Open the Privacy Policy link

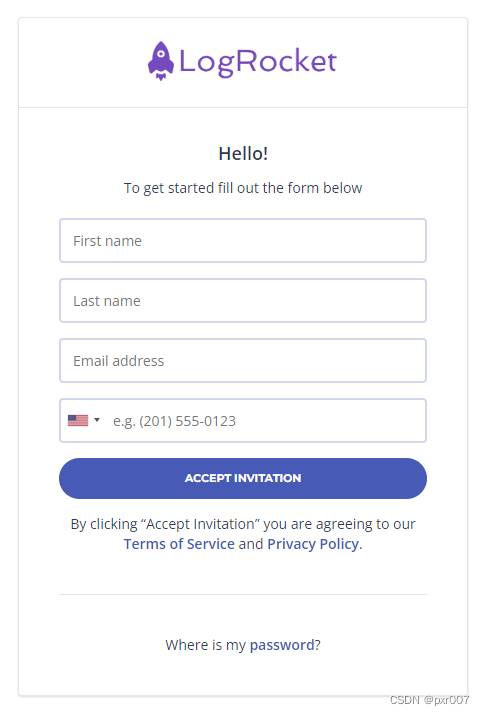[313, 544]
